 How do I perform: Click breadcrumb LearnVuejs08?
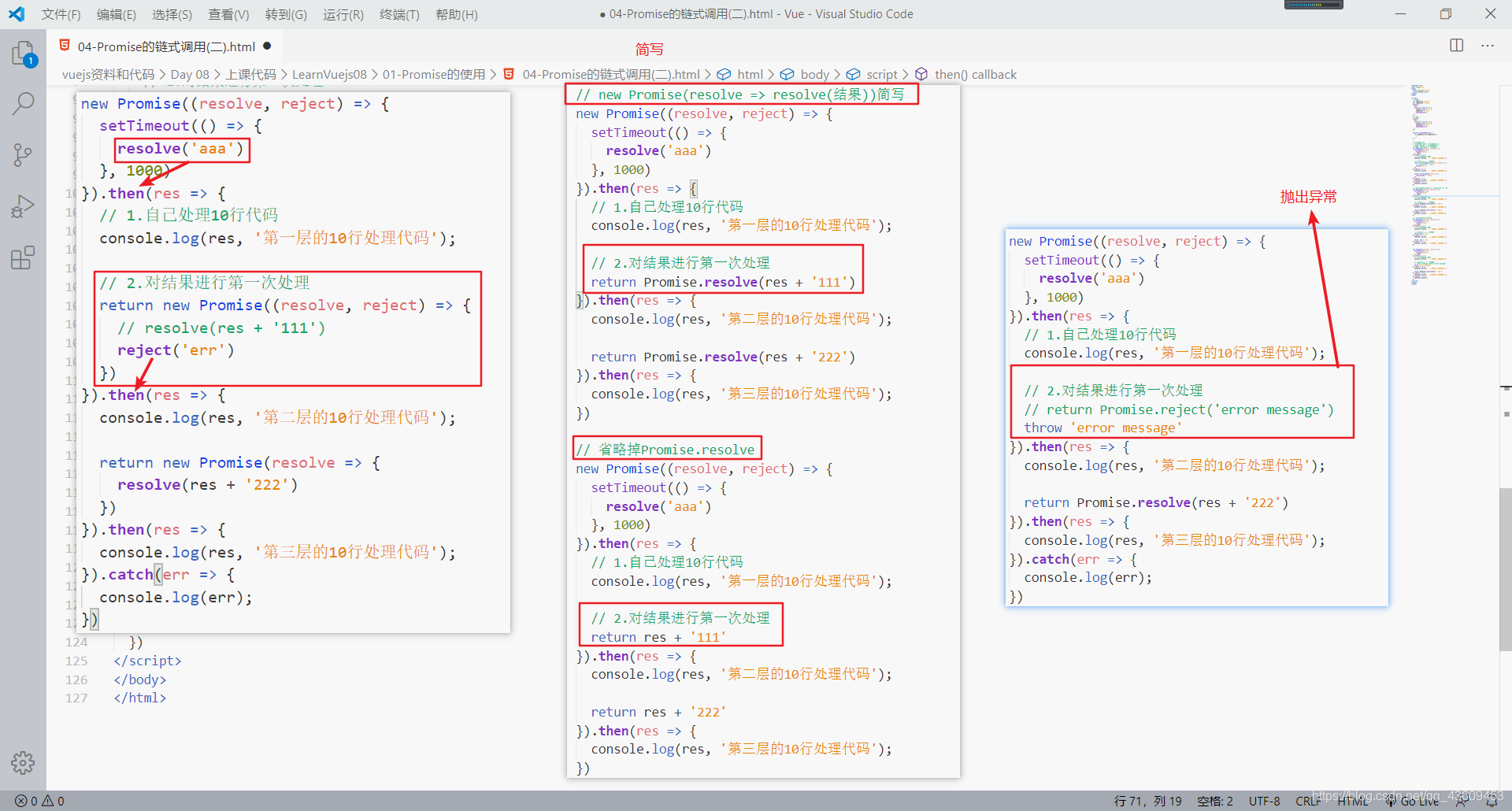pyautogui.click(x=329, y=74)
